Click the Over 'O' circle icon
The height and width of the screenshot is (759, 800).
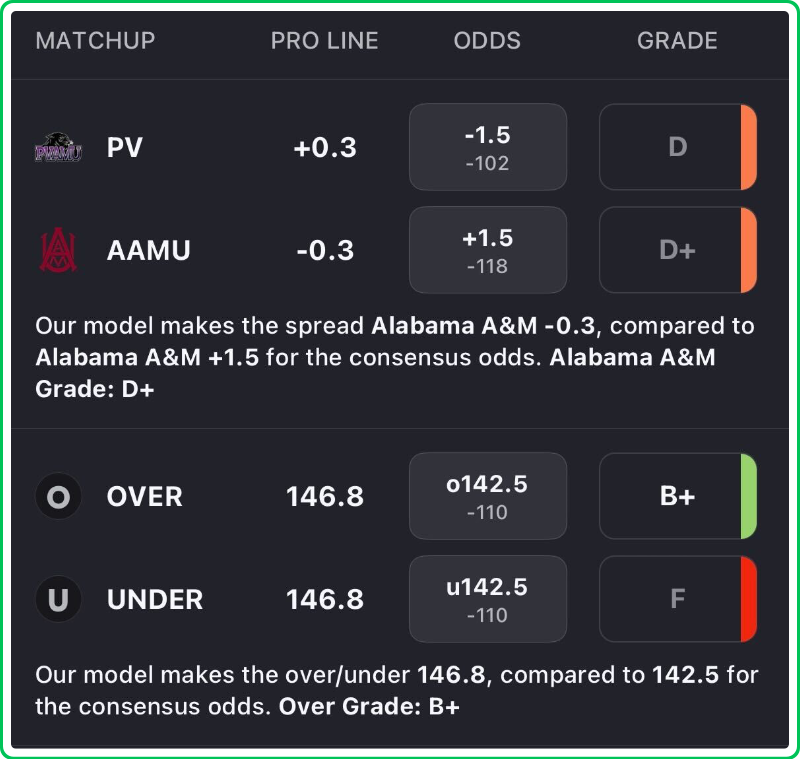pyautogui.click(x=58, y=497)
